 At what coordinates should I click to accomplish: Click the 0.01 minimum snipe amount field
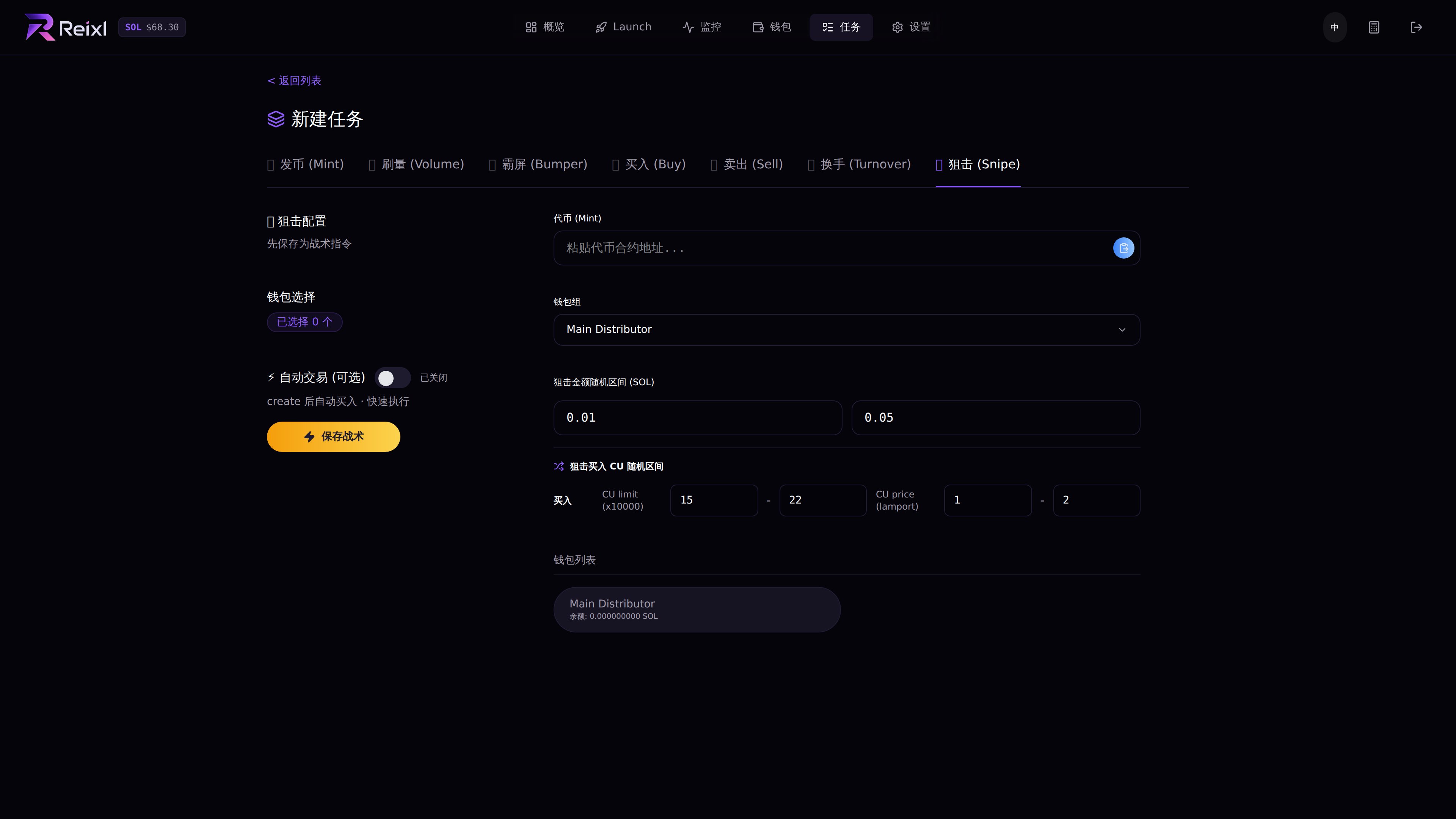tap(698, 418)
